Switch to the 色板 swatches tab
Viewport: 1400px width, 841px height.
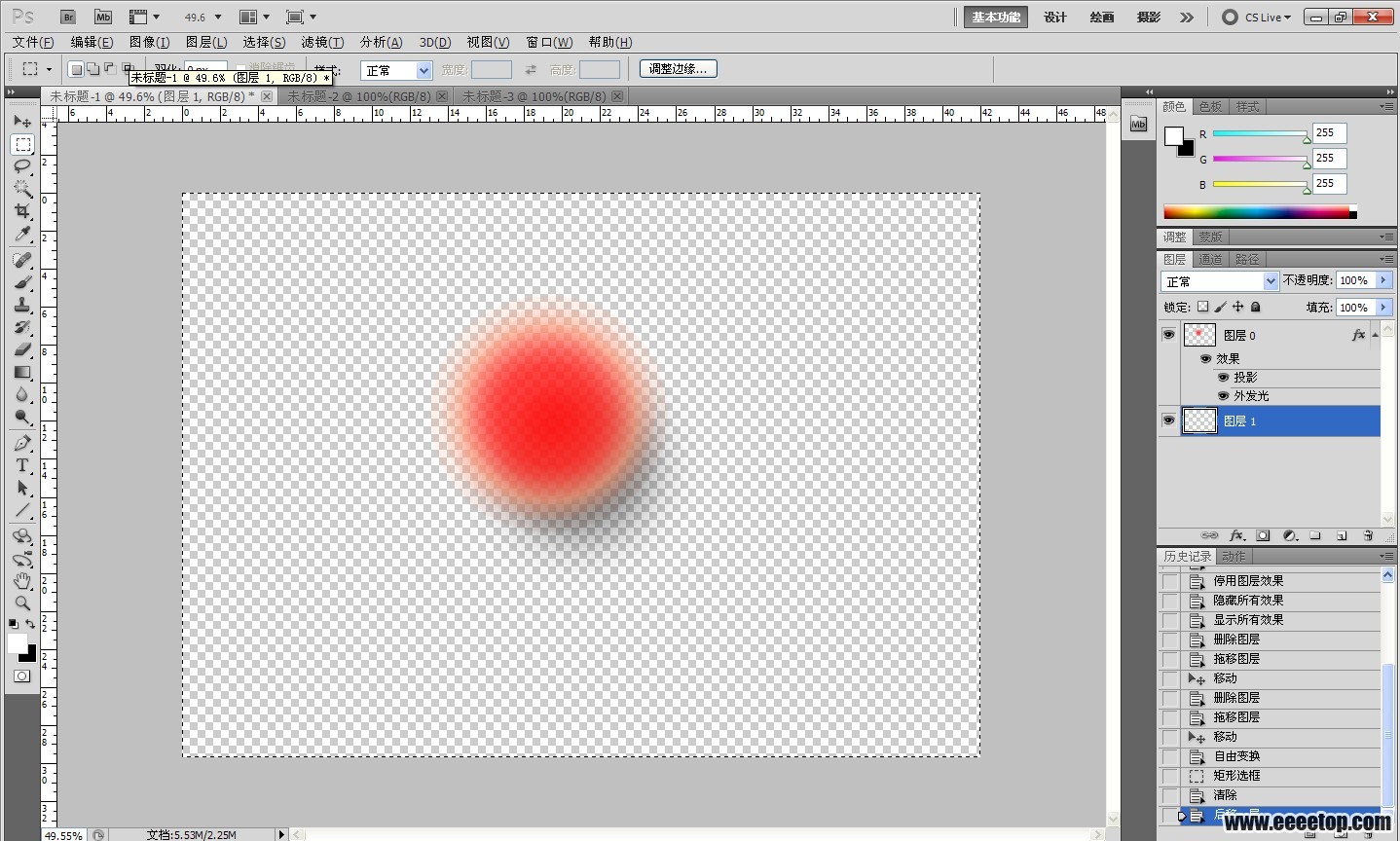[x=1210, y=106]
